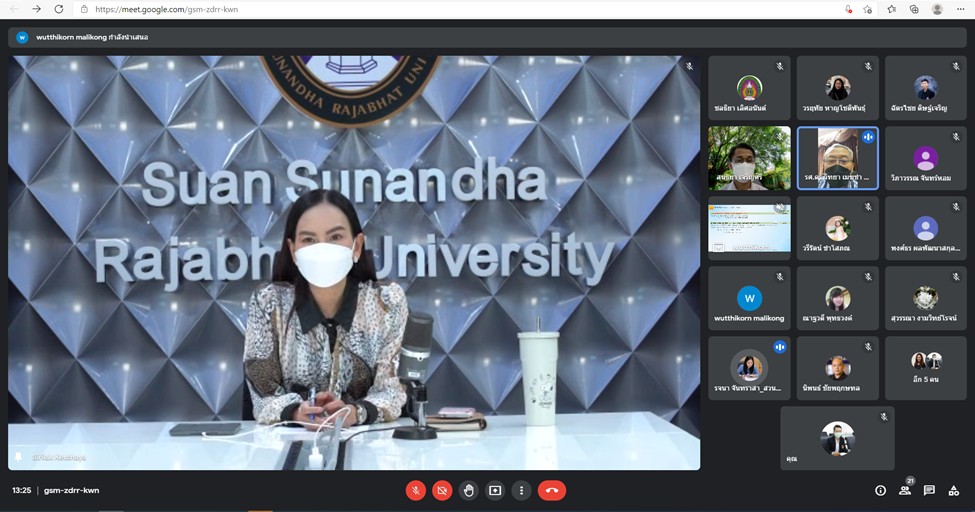Leave the call with red hang-up button

[x=551, y=490]
